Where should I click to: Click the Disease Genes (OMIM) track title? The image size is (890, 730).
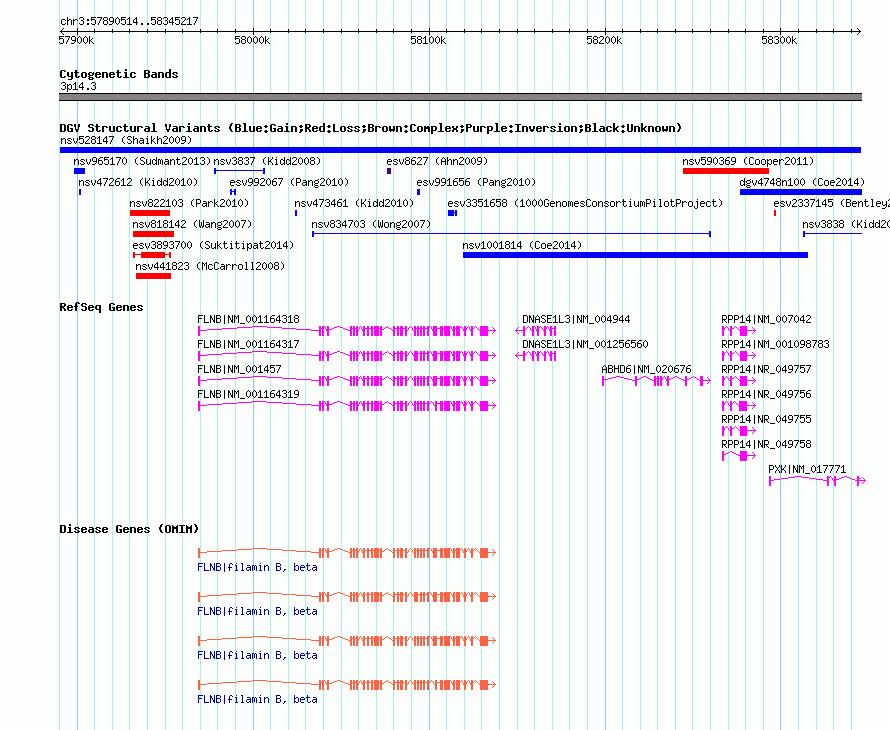coord(129,529)
